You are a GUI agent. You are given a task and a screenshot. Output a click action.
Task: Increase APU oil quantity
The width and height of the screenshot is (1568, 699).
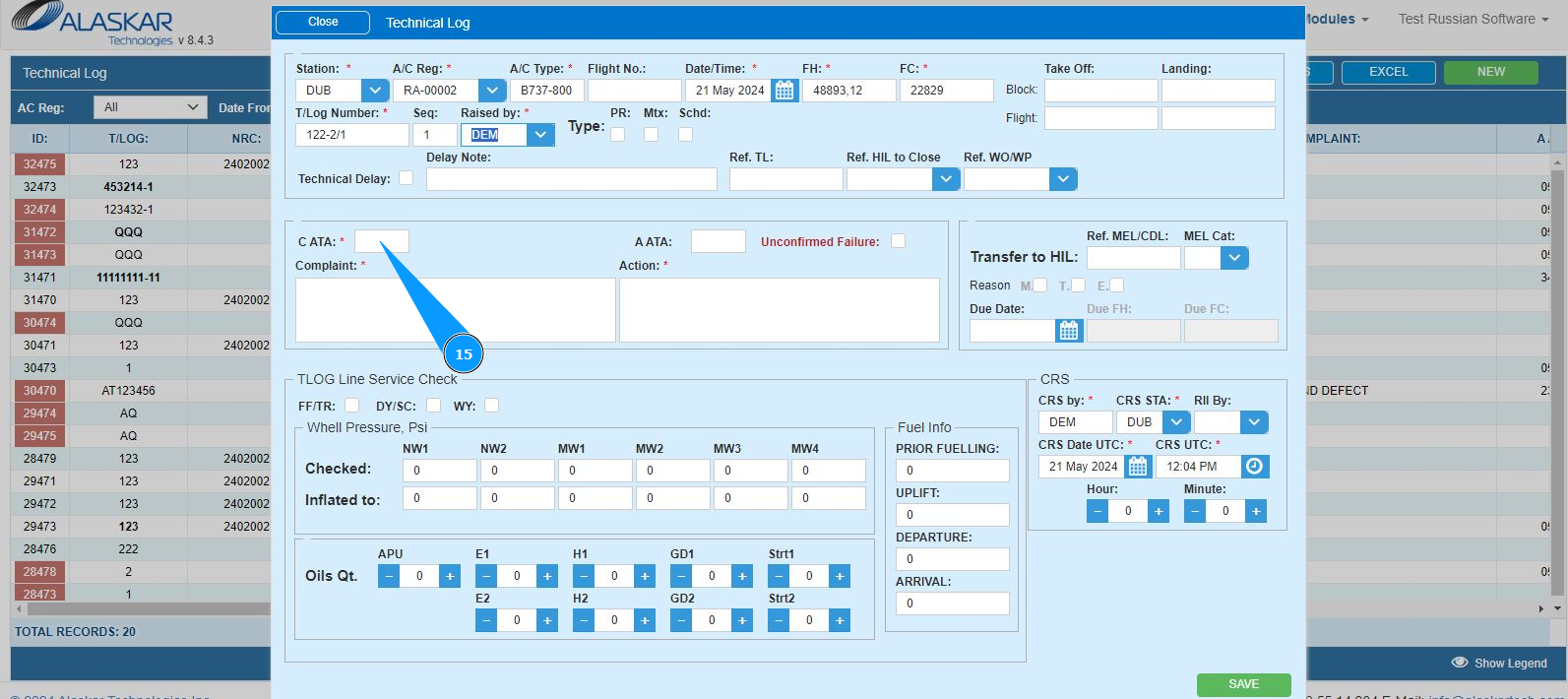pyautogui.click(x=450, y=576)
